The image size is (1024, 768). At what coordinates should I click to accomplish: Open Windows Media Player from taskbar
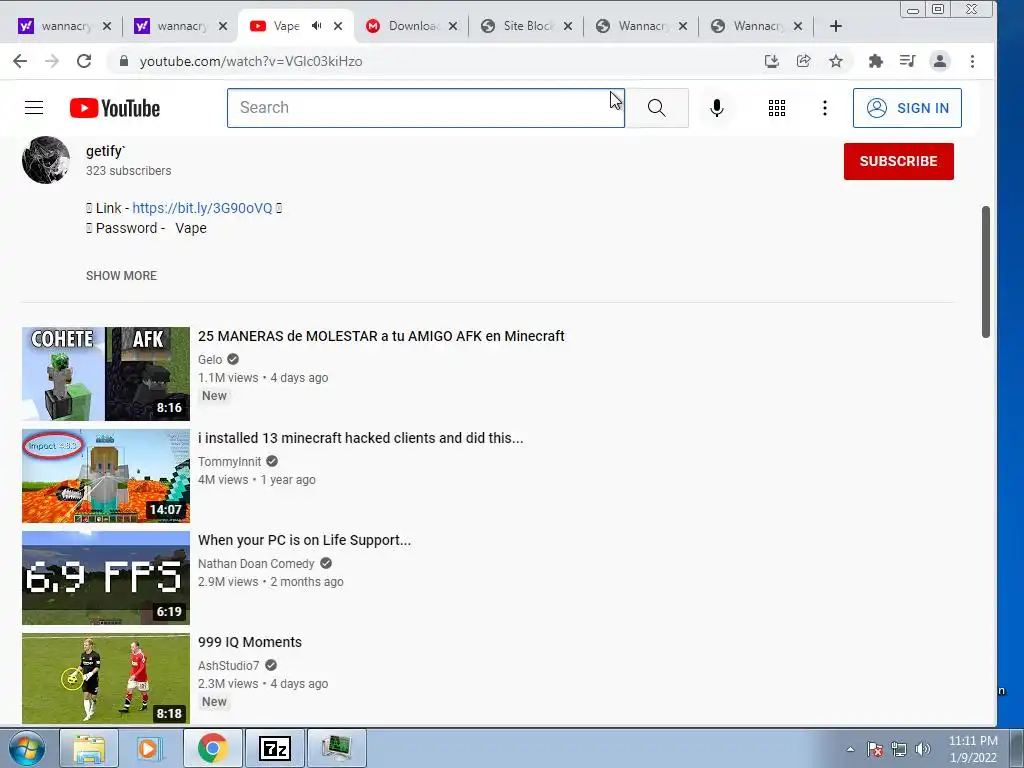(150, 748)
